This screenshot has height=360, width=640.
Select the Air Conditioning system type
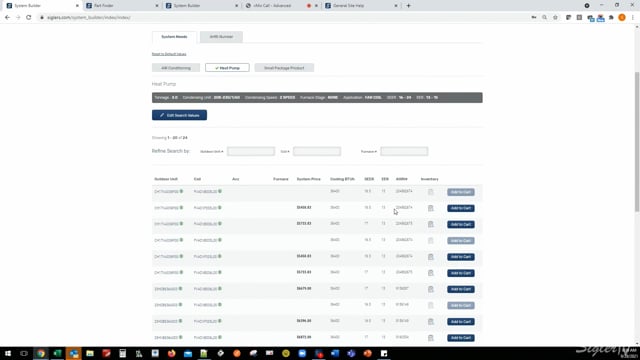click(176, 68)
